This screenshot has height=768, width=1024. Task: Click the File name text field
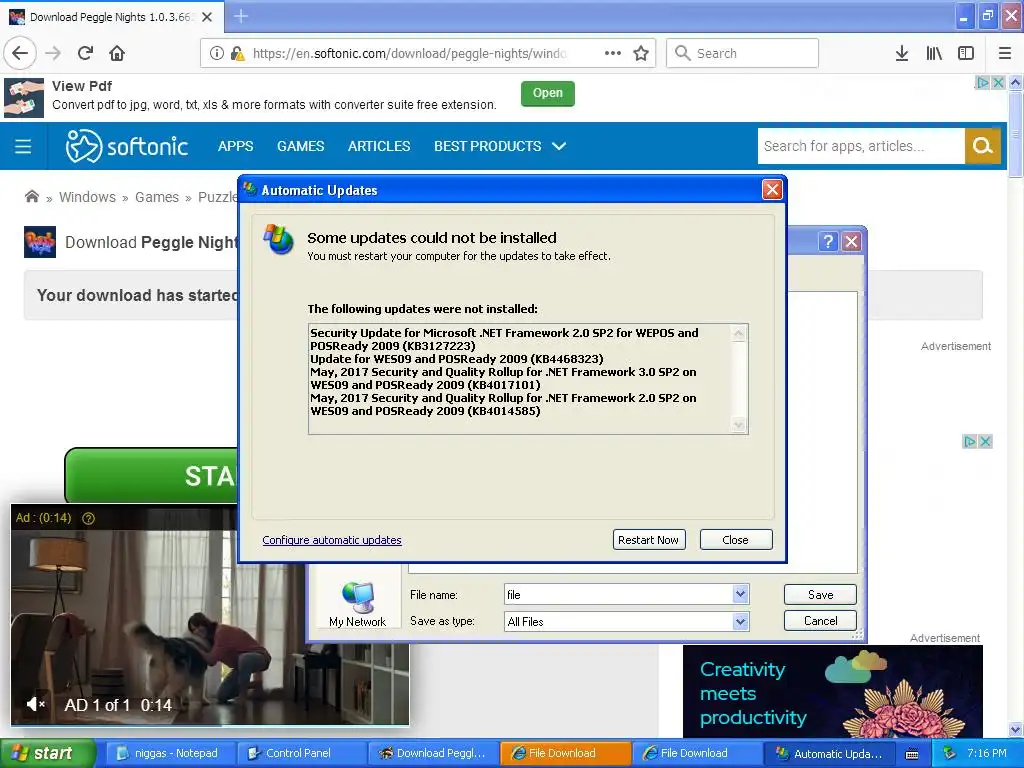(618, 594)
